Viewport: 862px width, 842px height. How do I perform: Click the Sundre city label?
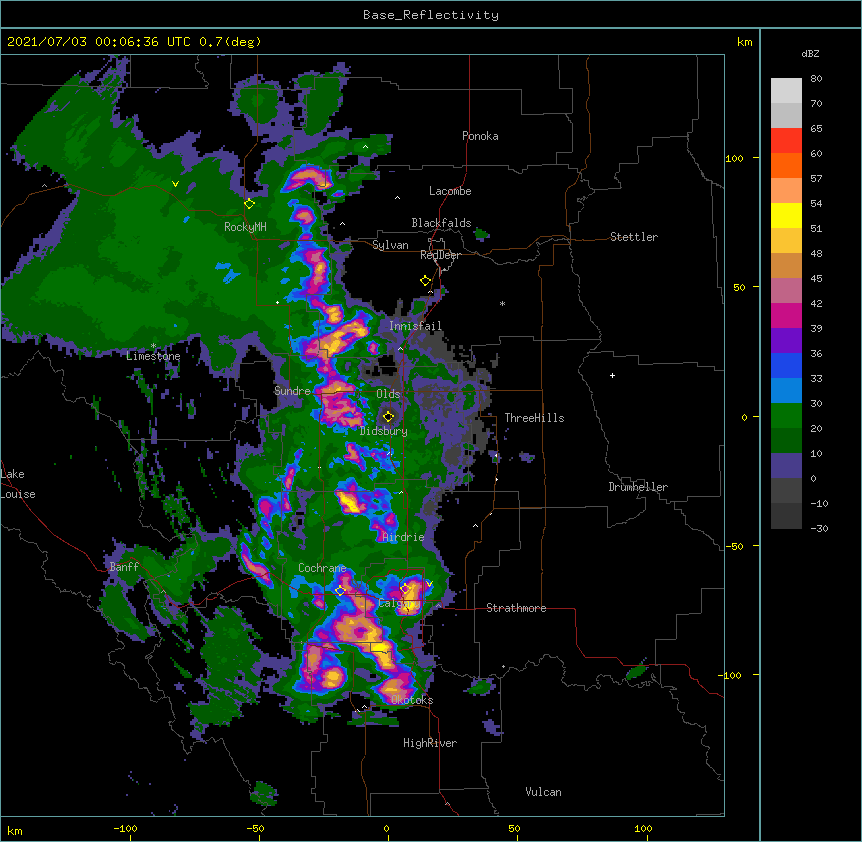292,391
